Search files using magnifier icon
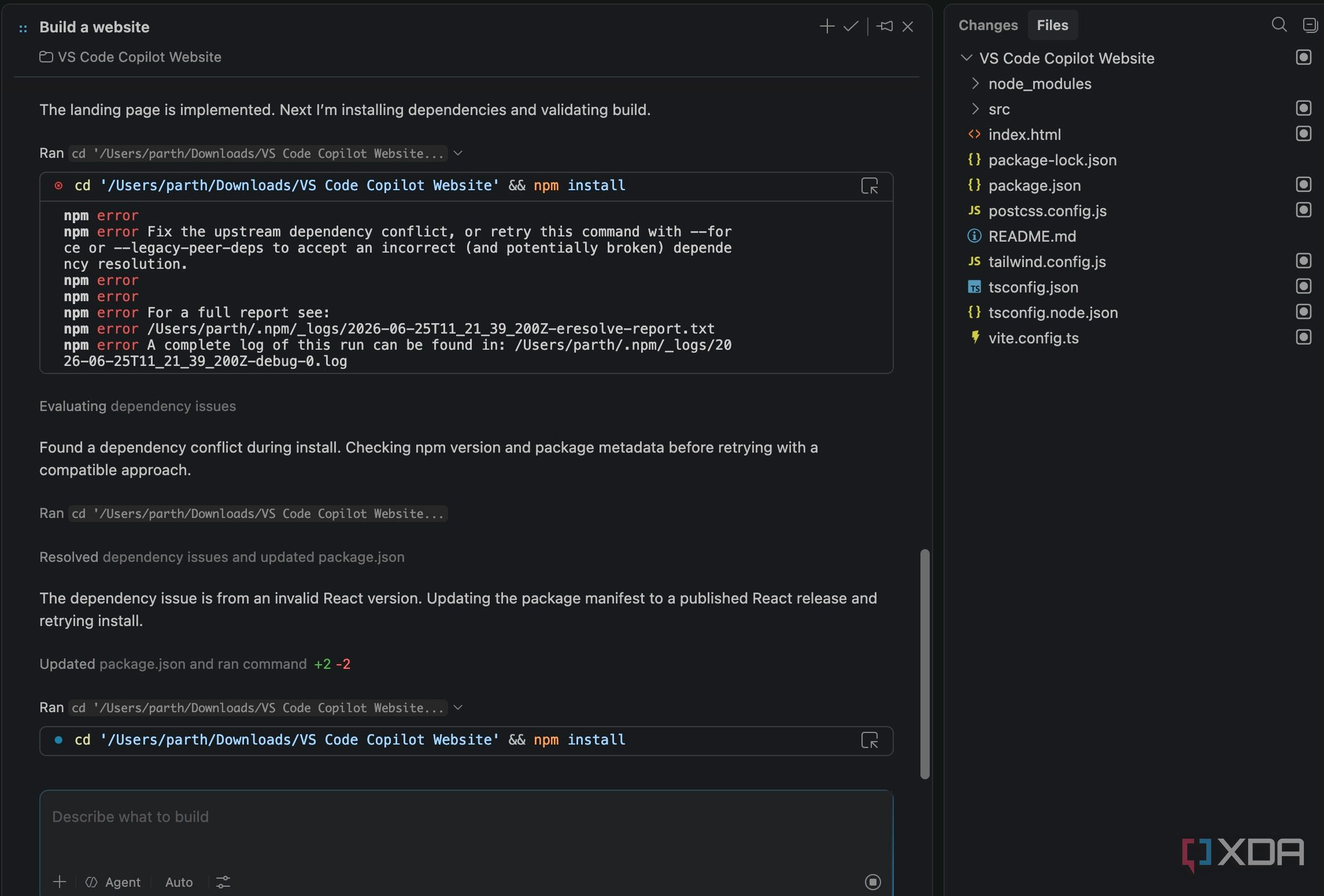 (x=1279, y=25)
